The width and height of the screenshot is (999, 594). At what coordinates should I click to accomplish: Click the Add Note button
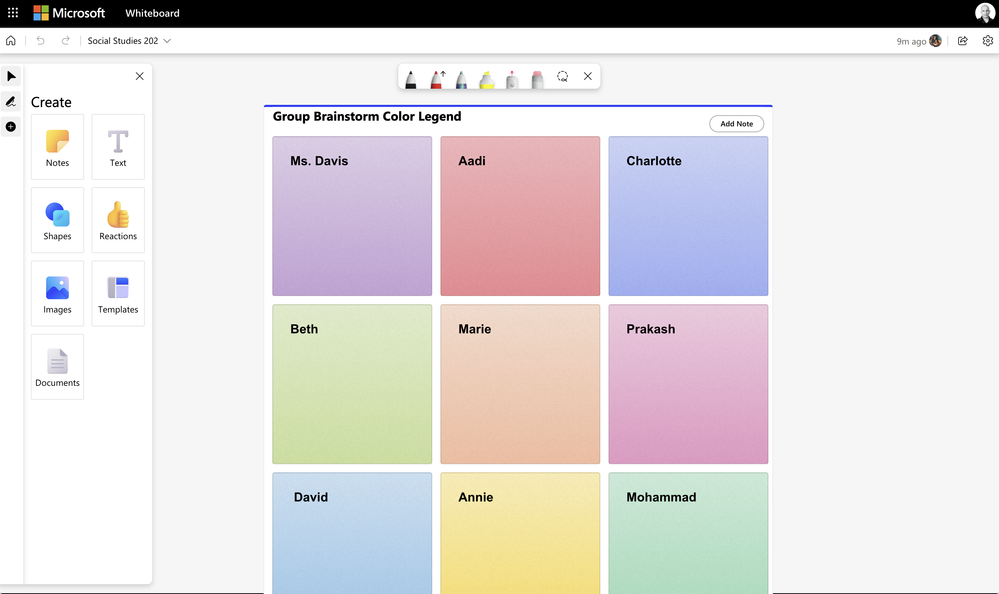tap(737, 124)
